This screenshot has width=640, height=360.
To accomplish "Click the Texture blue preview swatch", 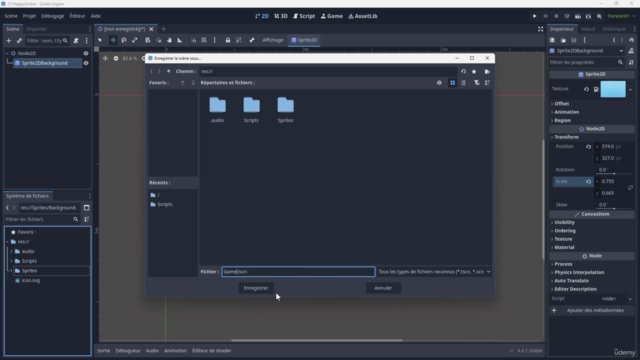I will (613, 89).
